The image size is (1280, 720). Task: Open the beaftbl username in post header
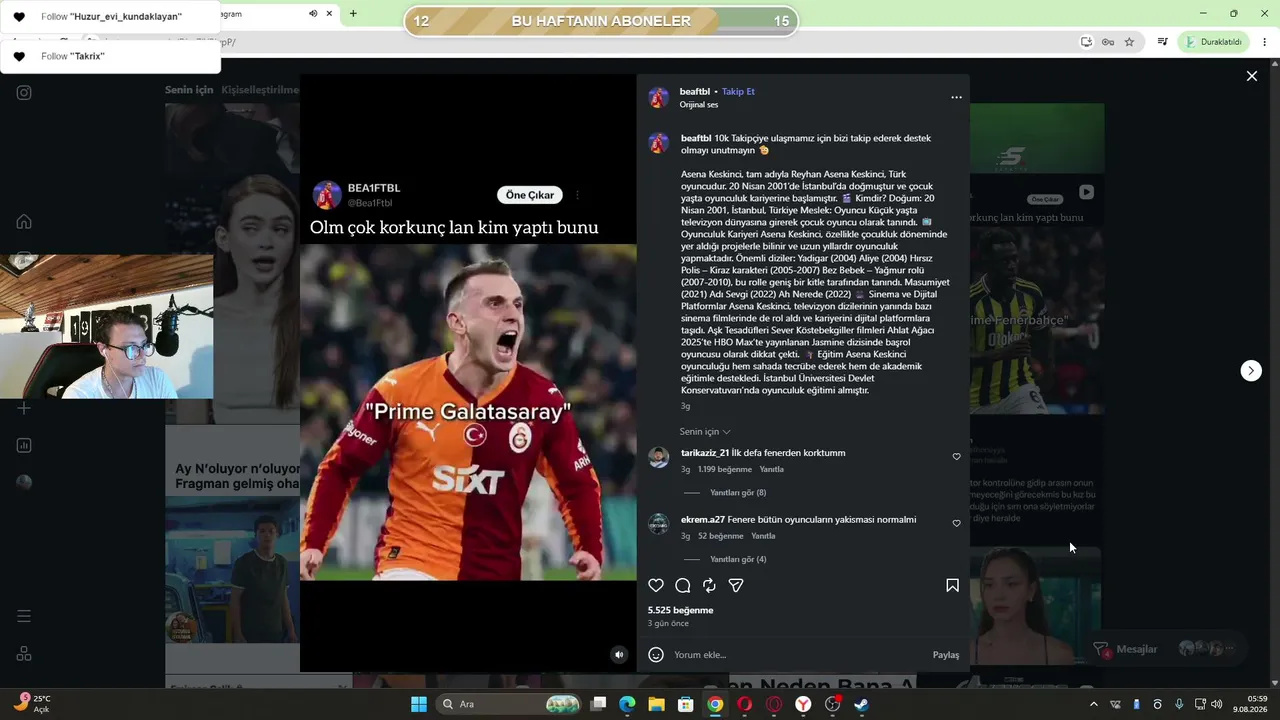(695, 92)
